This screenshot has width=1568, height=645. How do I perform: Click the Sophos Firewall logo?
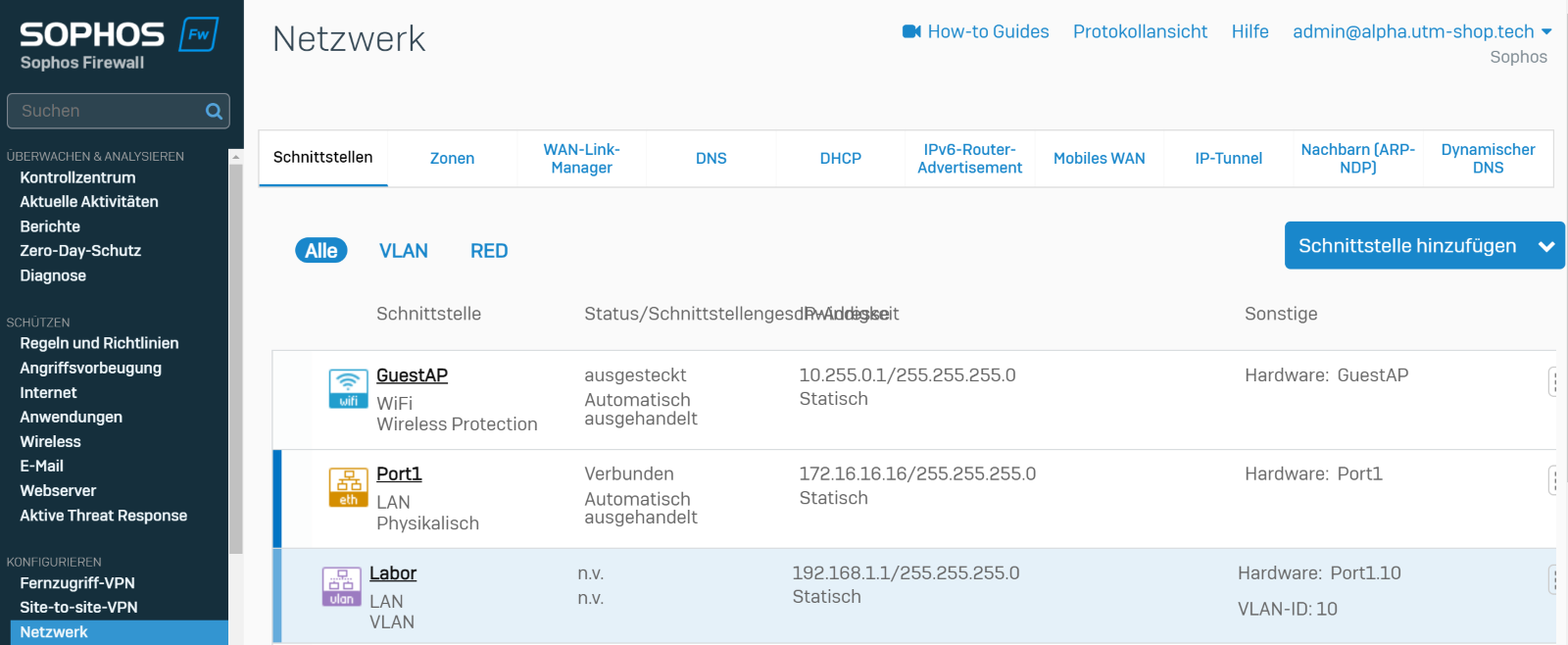[118, 45]
